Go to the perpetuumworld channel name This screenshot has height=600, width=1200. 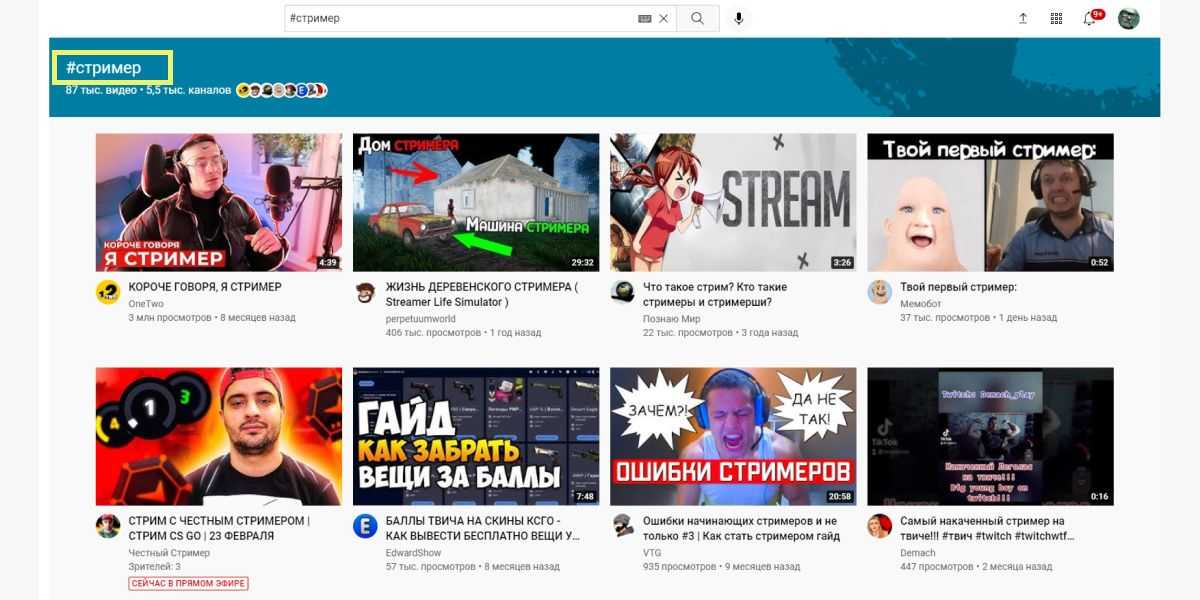[420, 319]
